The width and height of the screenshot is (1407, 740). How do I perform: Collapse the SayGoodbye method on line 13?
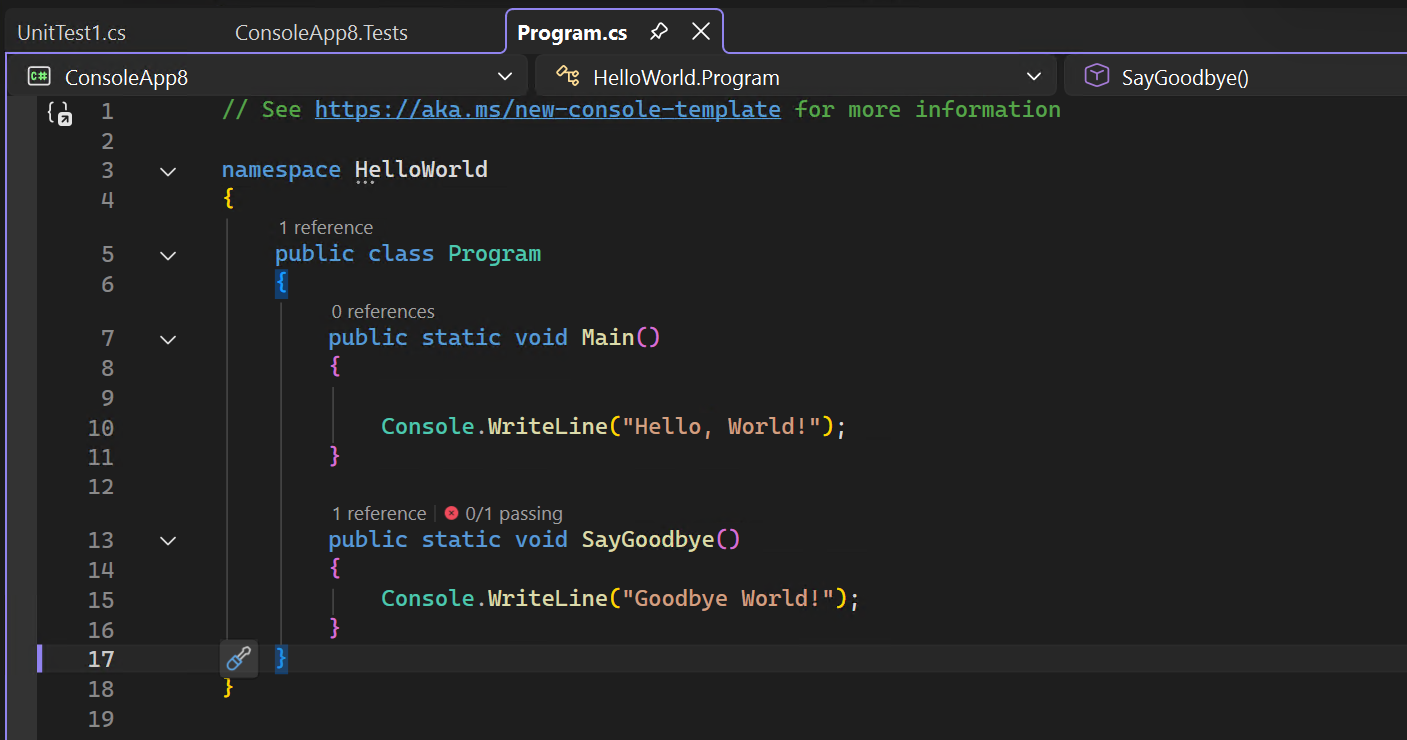pyautogui.click(x=168, y=541)
